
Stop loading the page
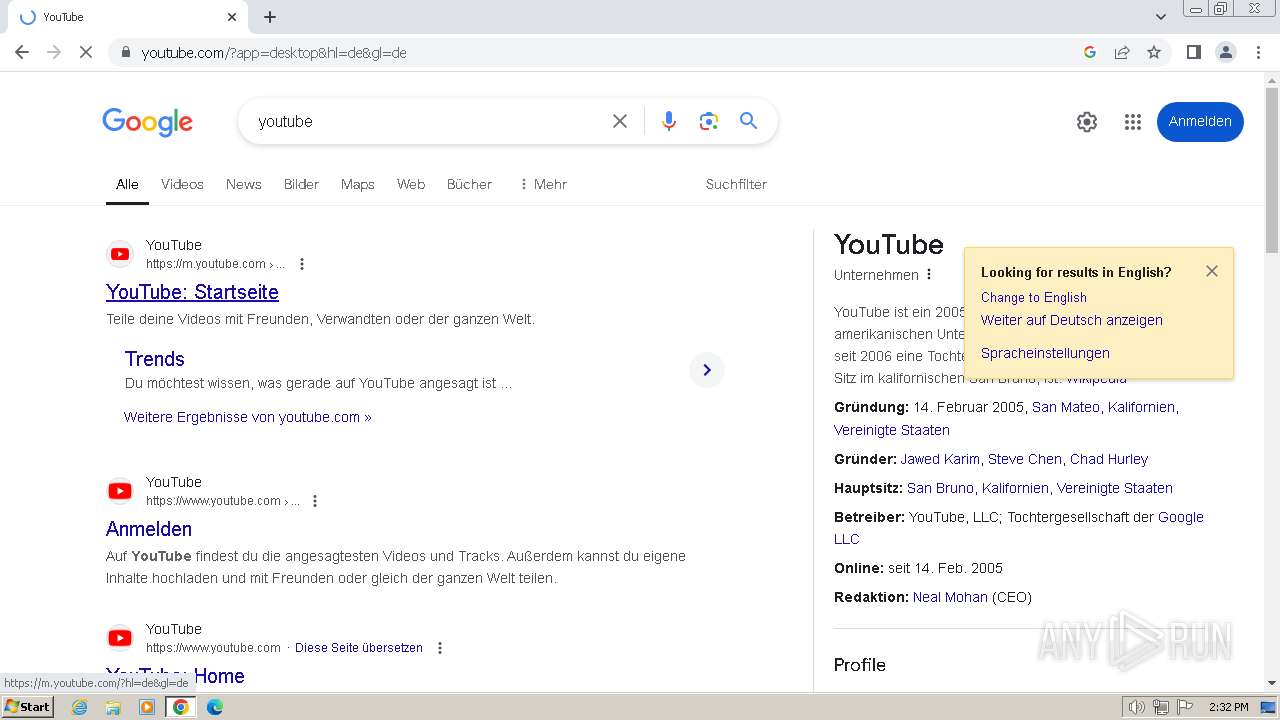[x=86, y=52]
